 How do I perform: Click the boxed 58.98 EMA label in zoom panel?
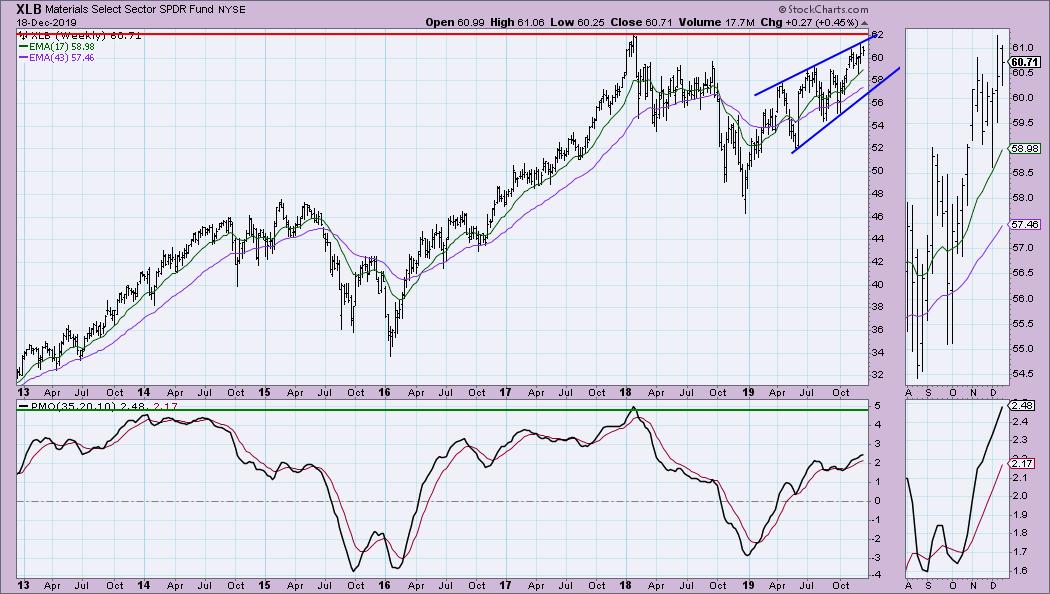click(1025, 148)
